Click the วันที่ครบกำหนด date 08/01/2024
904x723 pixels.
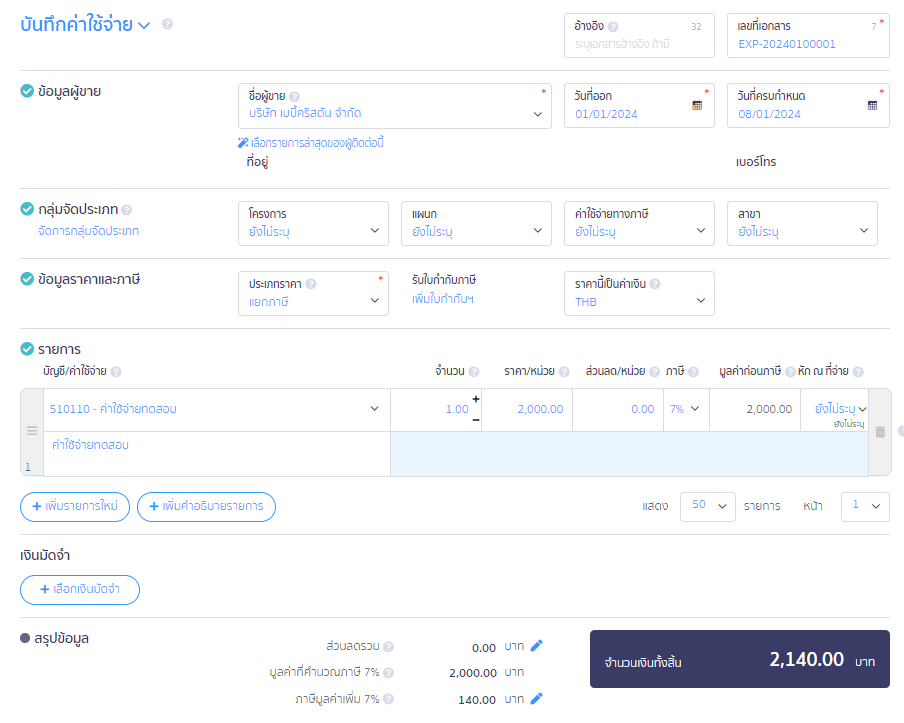point(770,114)
